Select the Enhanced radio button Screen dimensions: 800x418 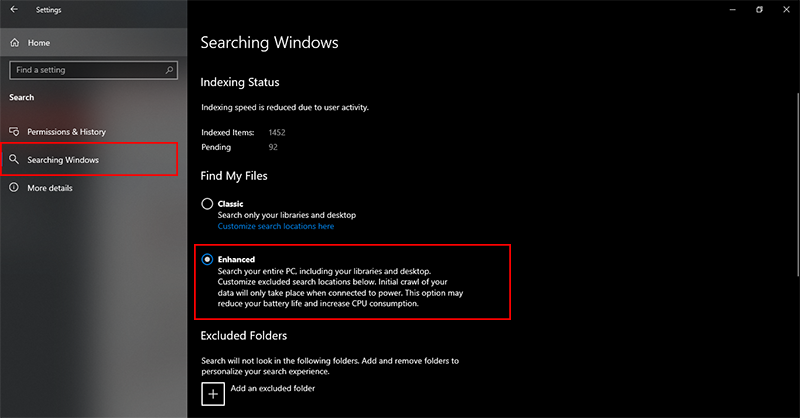click(x=207, y=259)
